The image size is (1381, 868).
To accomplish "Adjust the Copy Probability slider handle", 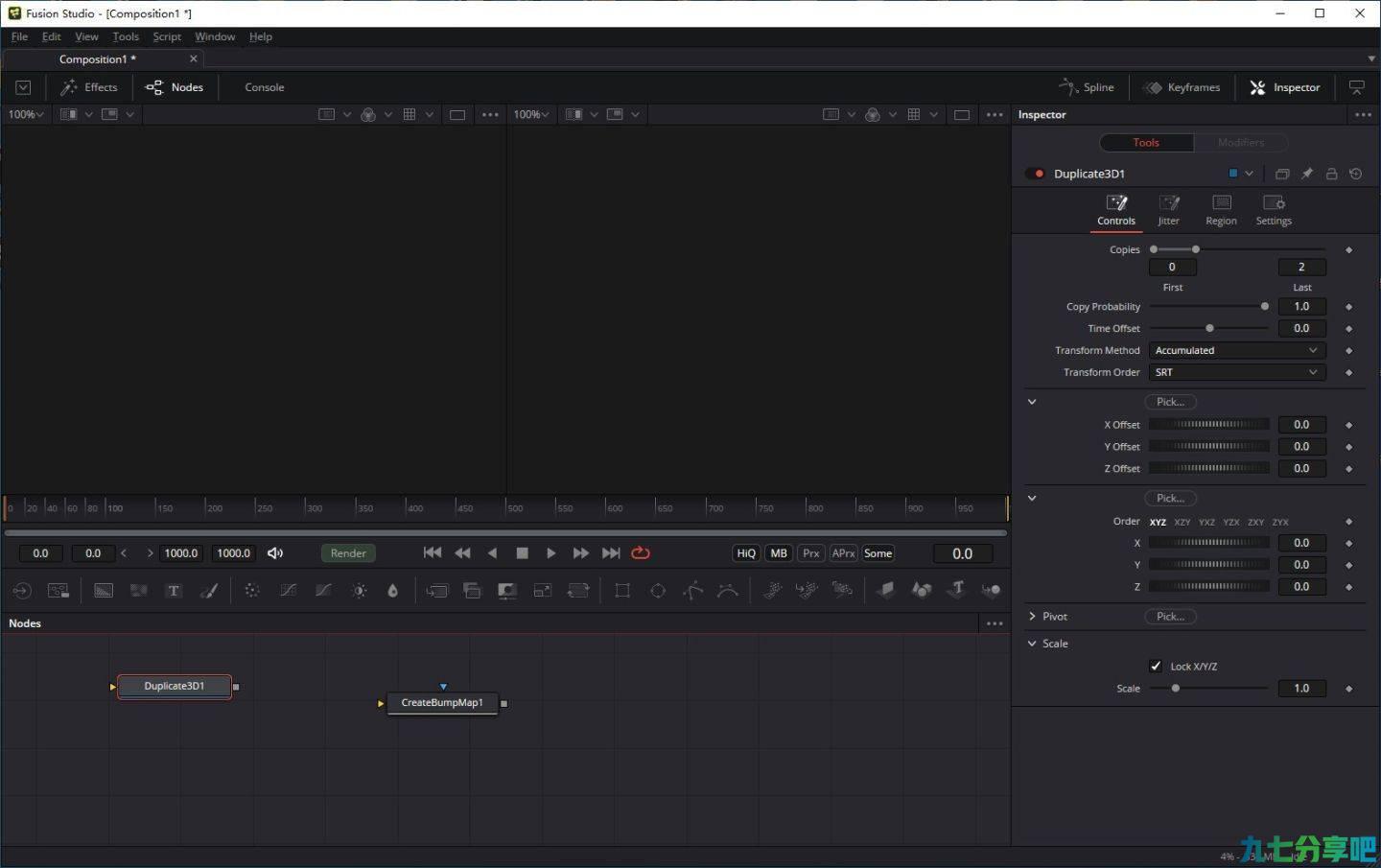I will (1265, 307).
